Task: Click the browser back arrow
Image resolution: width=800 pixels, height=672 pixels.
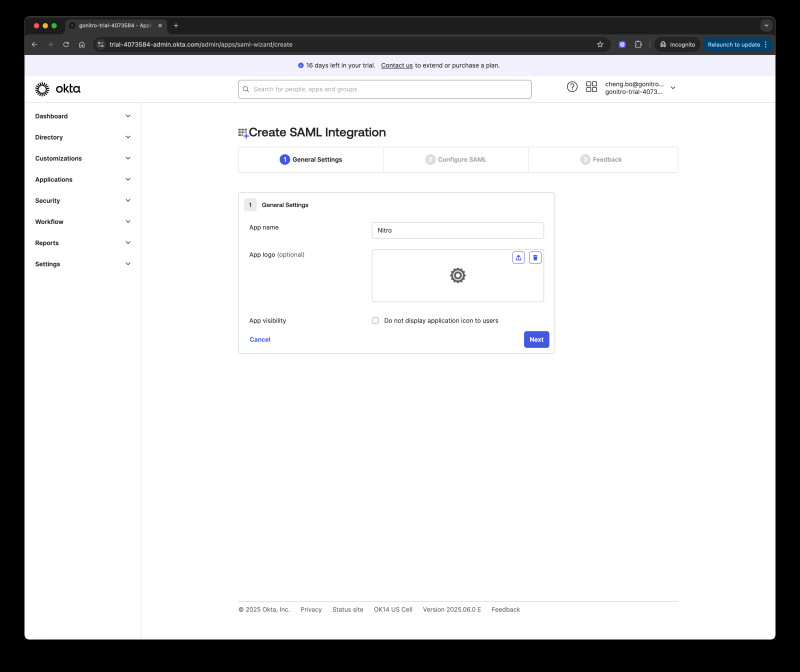Action: (x=34, y=44)
